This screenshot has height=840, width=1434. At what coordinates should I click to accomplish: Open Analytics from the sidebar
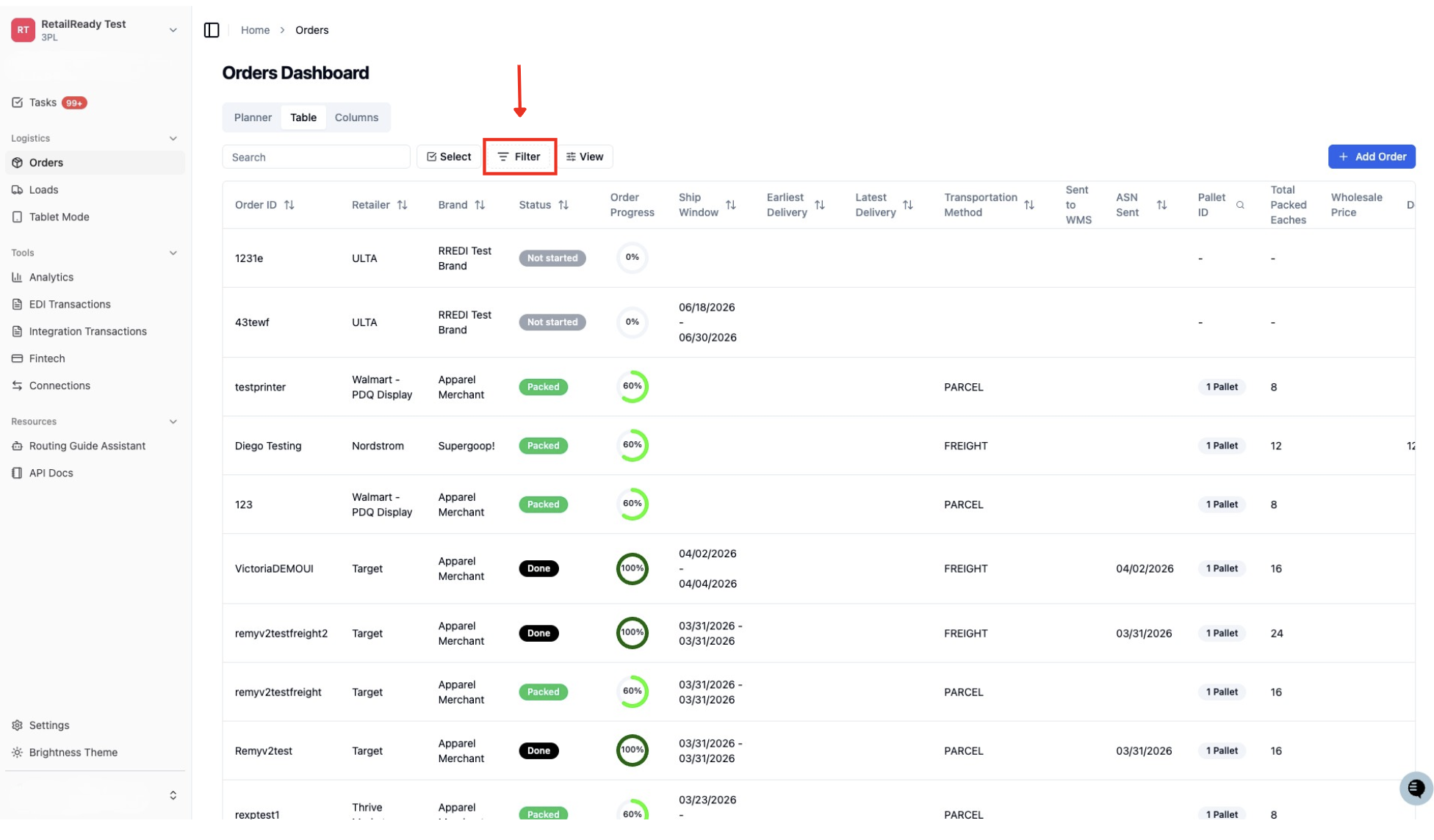point(51,278)
